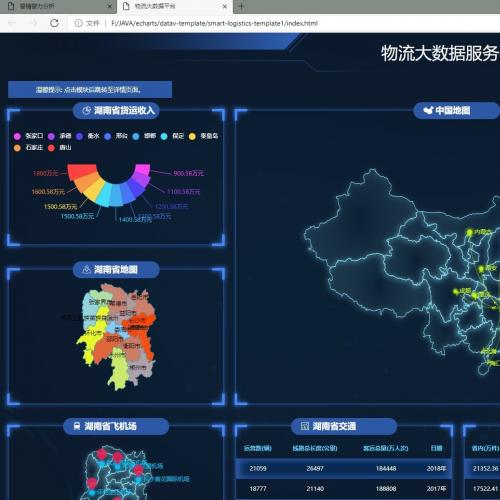Toggle the 承德 purple legend item
This screenshot has width=500, height=500.
click(60, 136)
